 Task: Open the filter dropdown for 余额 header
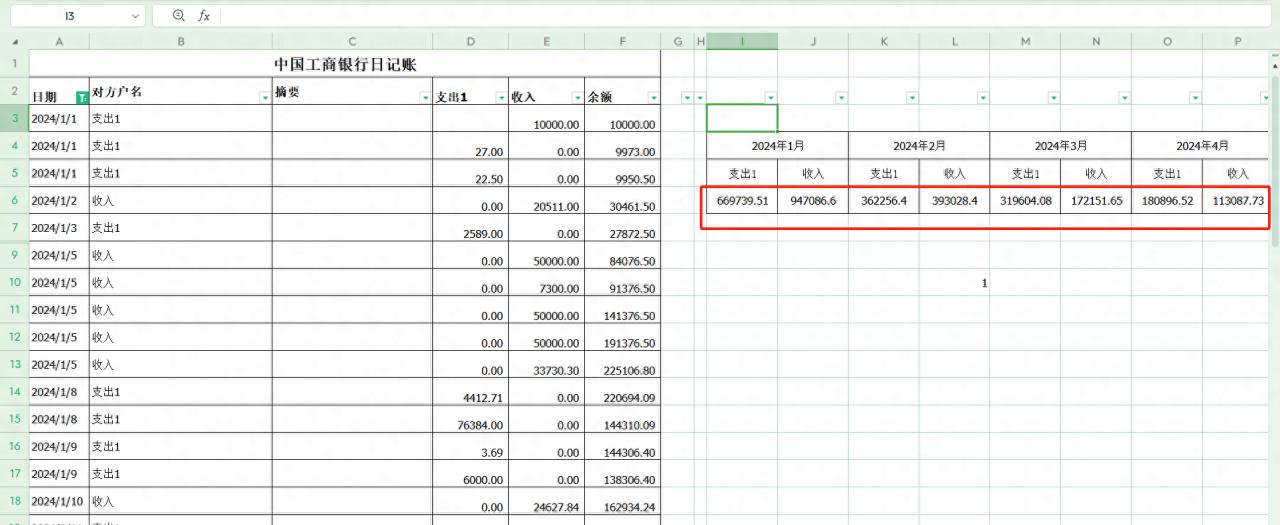coord(654,97)
